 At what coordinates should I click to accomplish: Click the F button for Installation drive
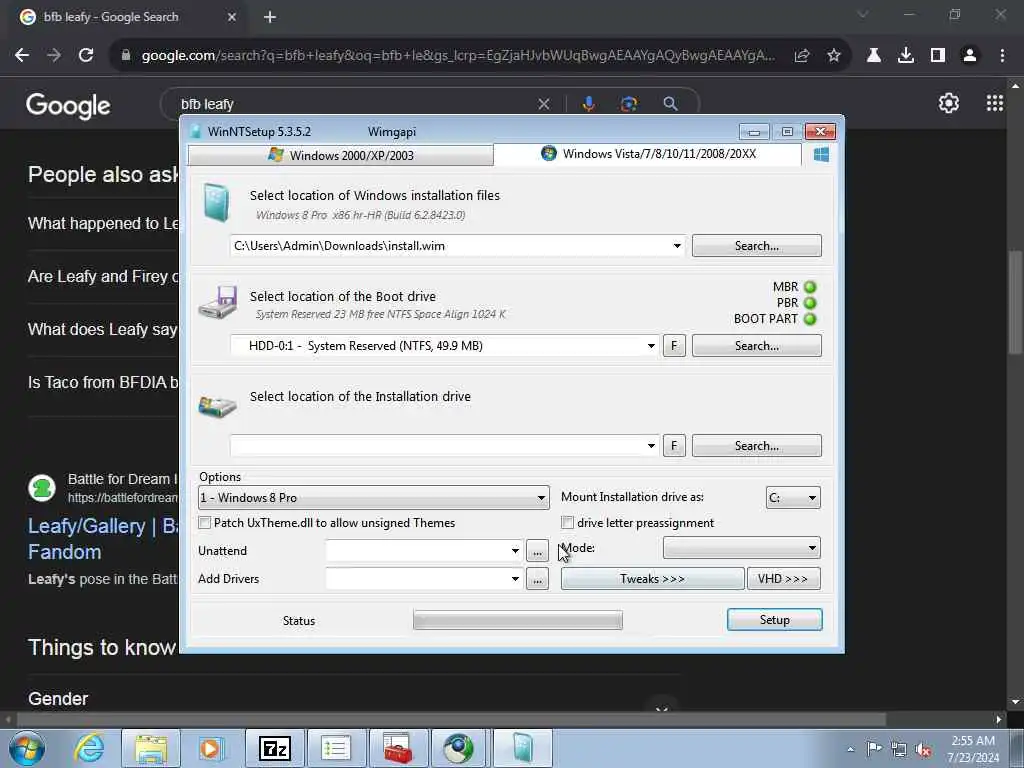(674, 446)
